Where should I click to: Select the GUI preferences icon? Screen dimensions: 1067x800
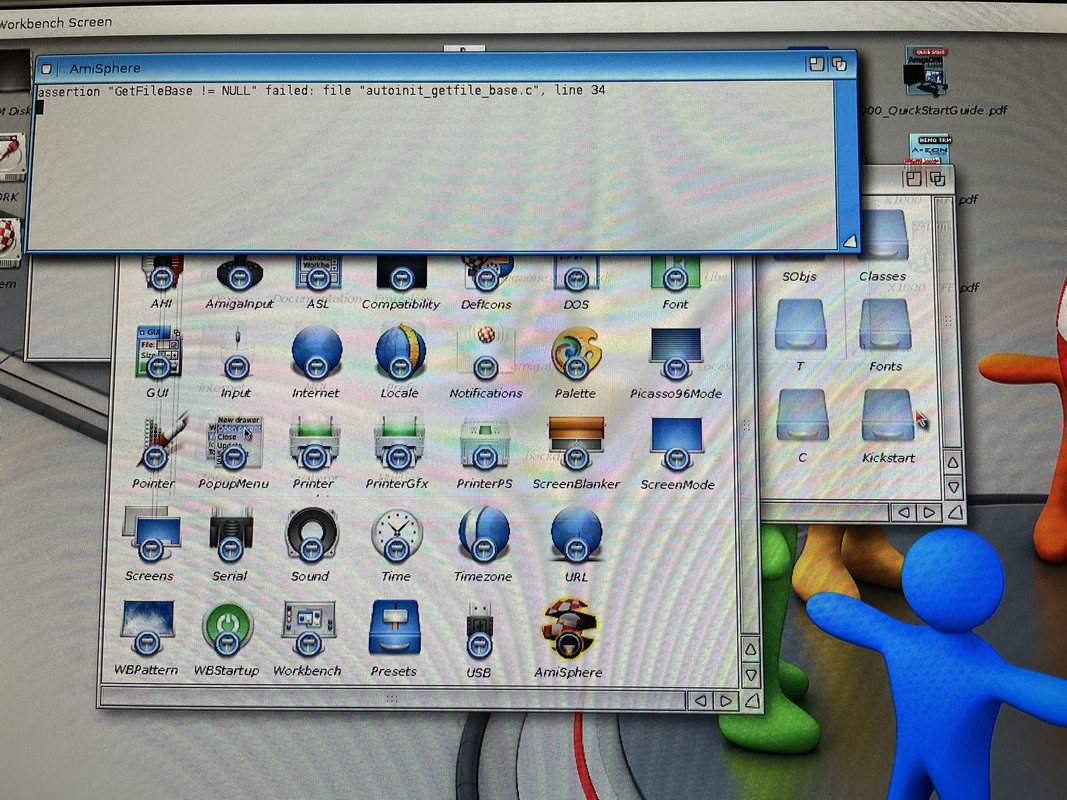pos(158,352)
